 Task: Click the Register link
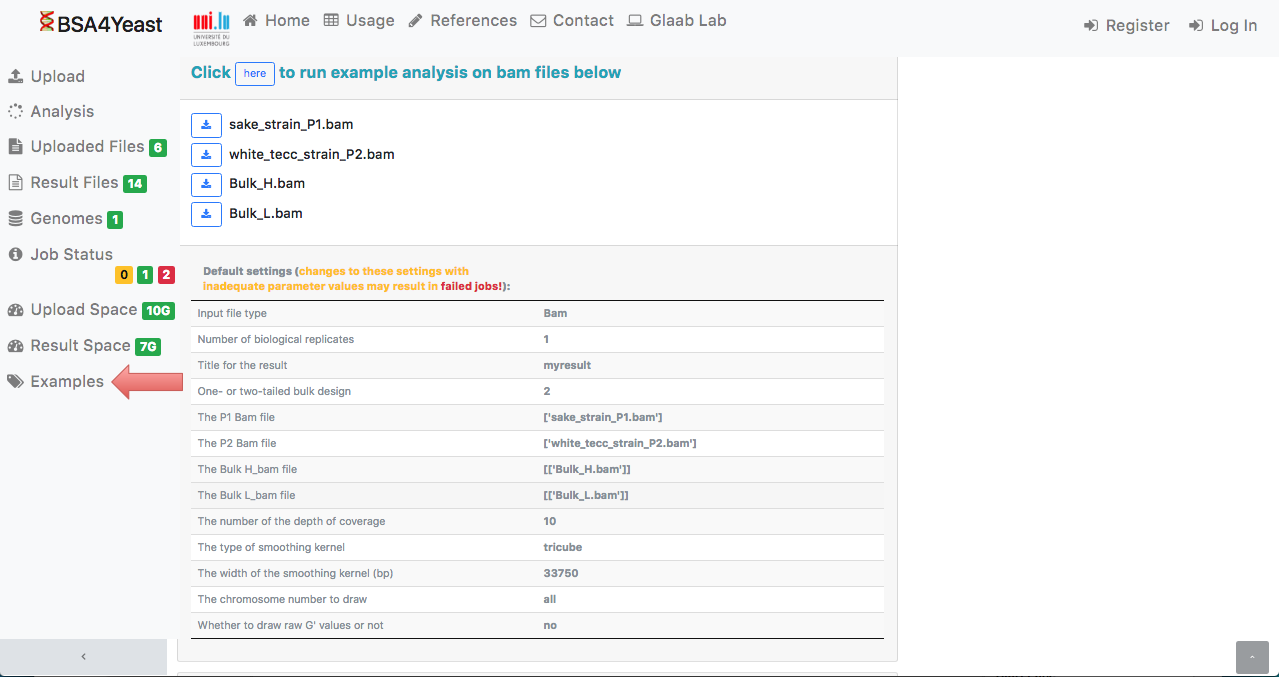[1127, 26]
